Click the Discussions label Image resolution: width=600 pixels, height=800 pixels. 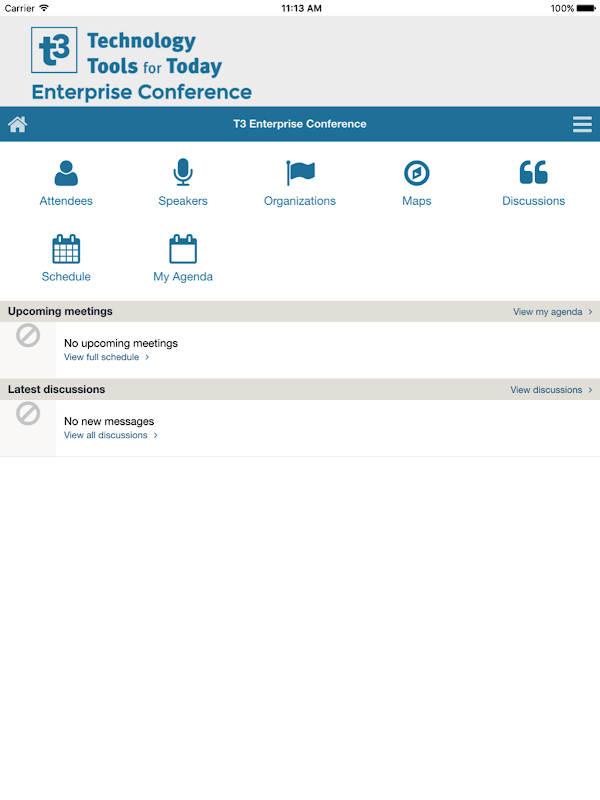534,201
